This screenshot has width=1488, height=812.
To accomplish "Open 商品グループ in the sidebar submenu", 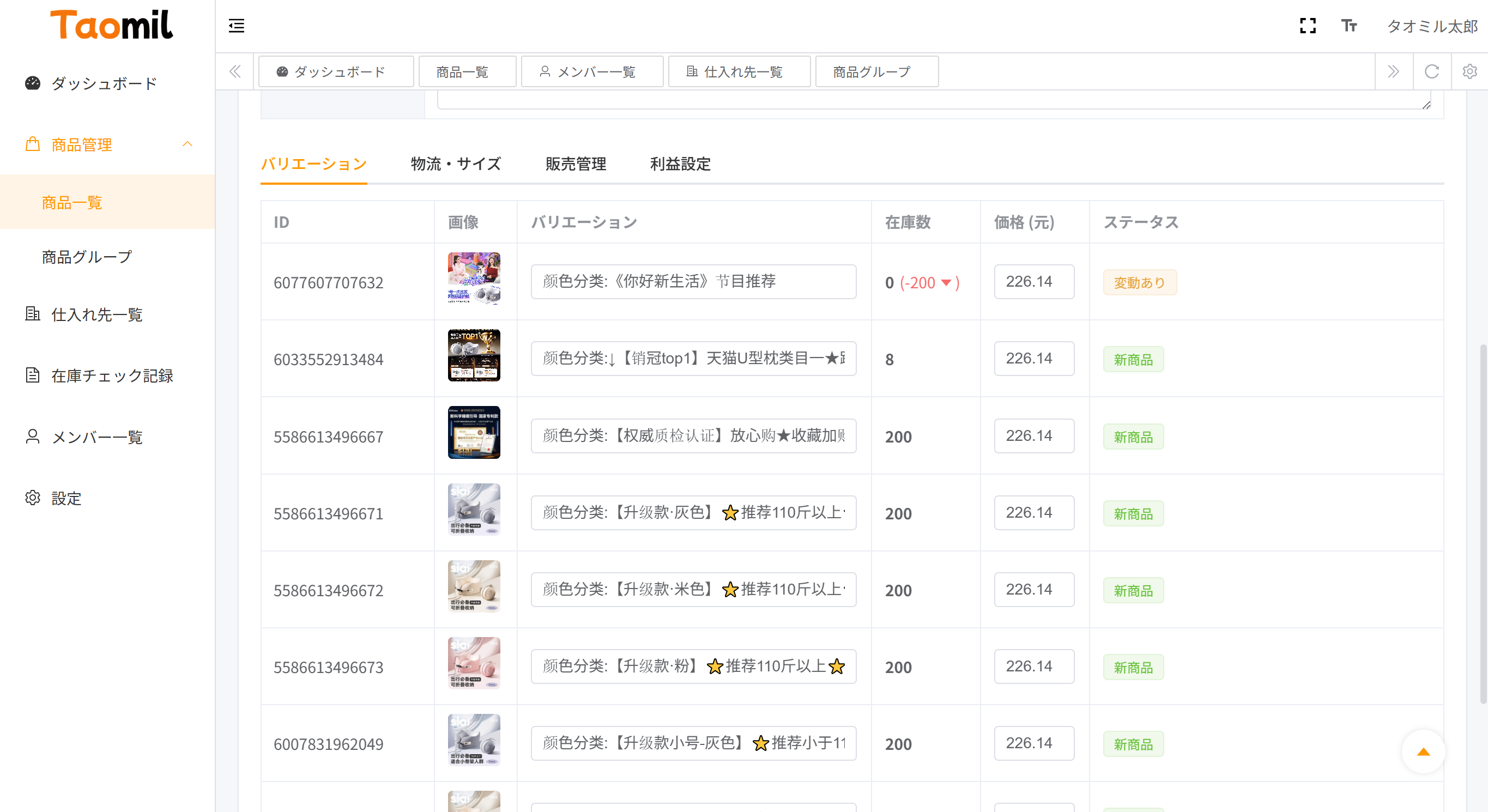I will tap(107, 257).
